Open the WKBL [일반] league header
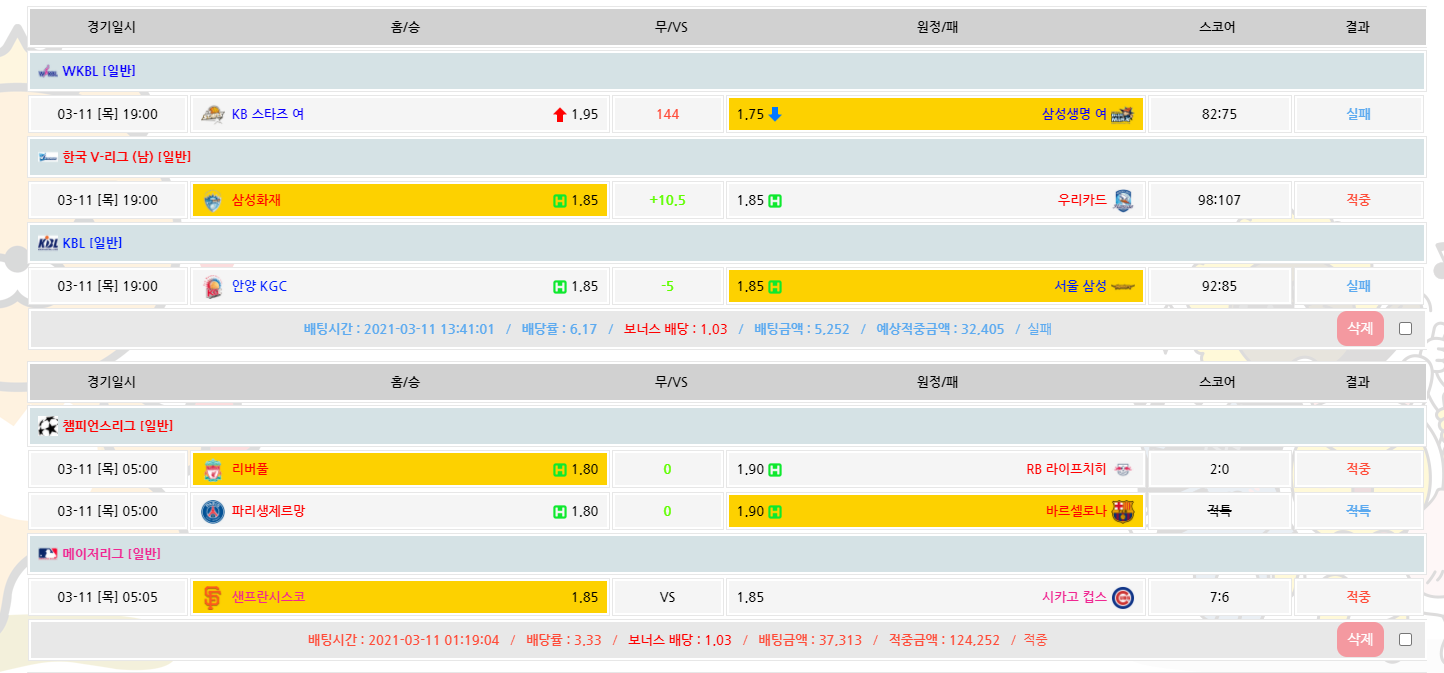 (98, 71)
